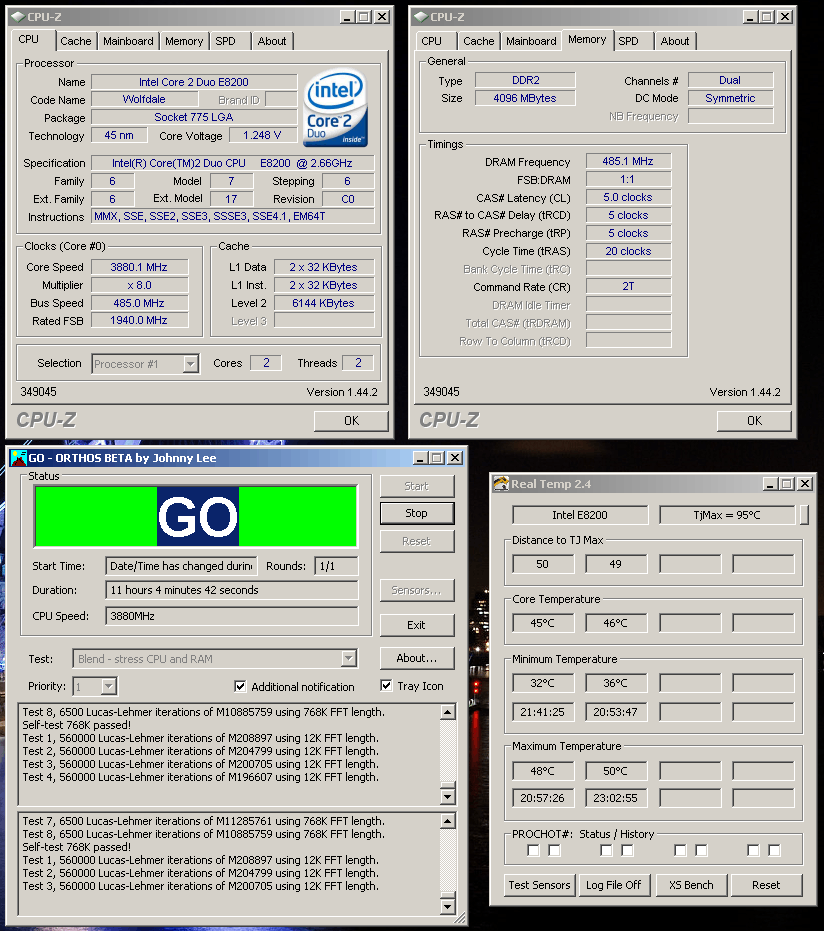Click the Duration field in ORTHOS

click(232, 590)
